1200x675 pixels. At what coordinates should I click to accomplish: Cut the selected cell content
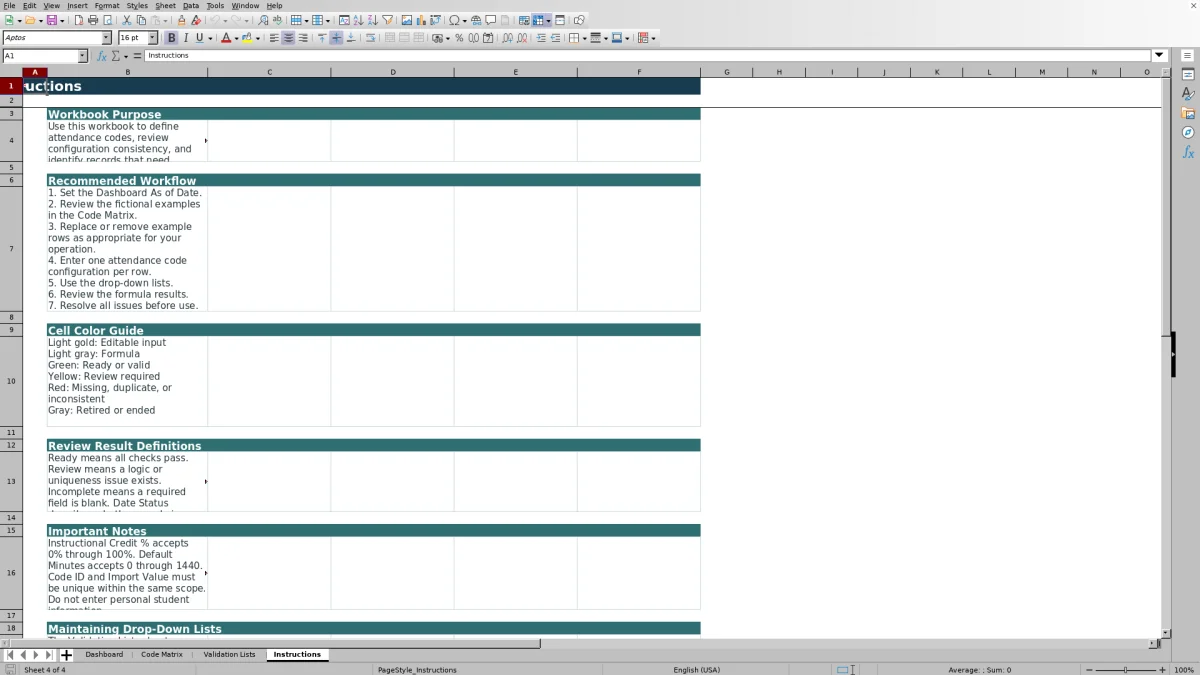click(x=127, y=20)
